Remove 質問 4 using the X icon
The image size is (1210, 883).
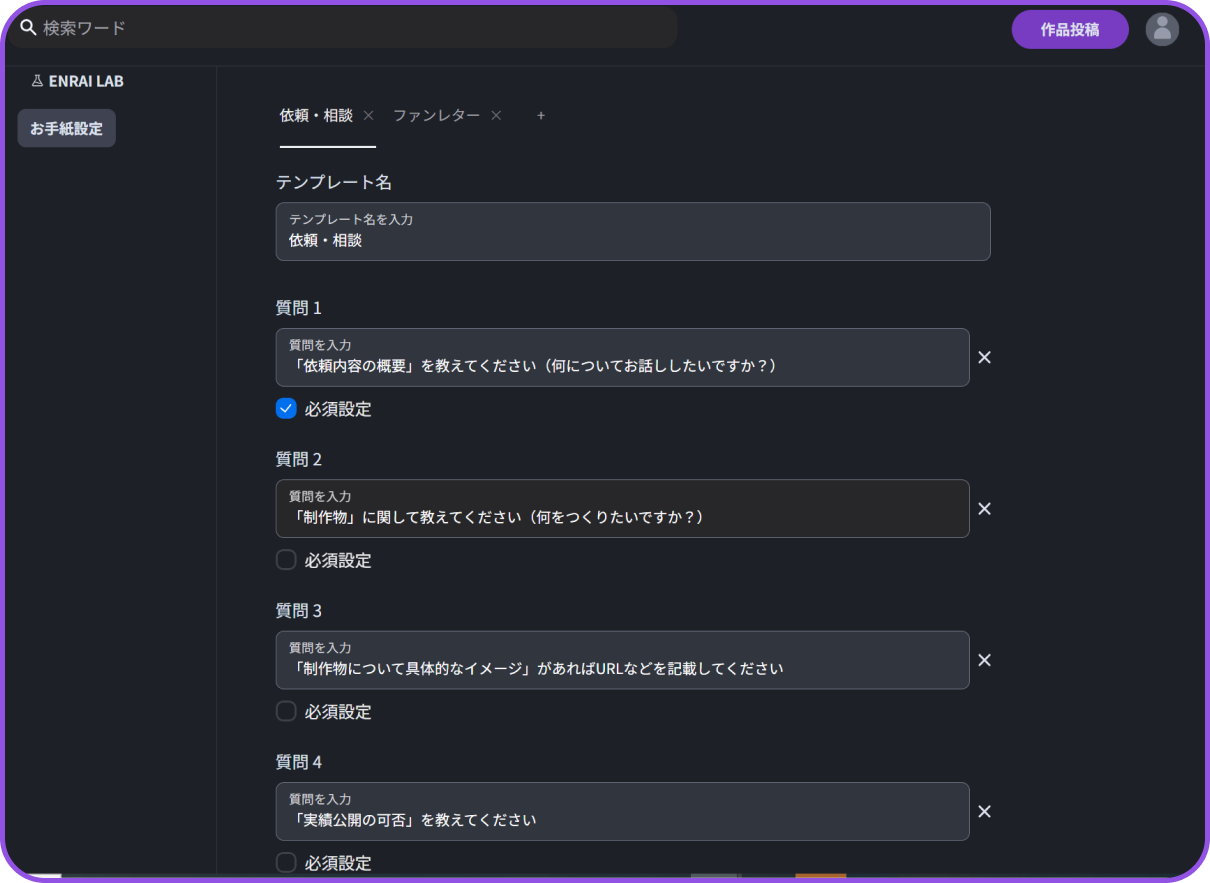[984, 812]
